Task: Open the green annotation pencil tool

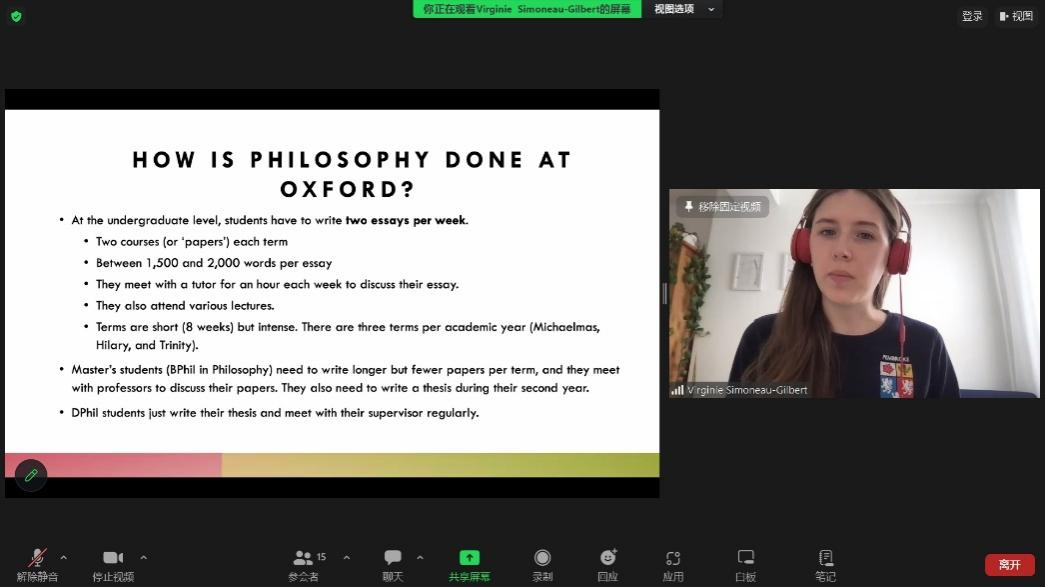Action: [x=31, y=475]
